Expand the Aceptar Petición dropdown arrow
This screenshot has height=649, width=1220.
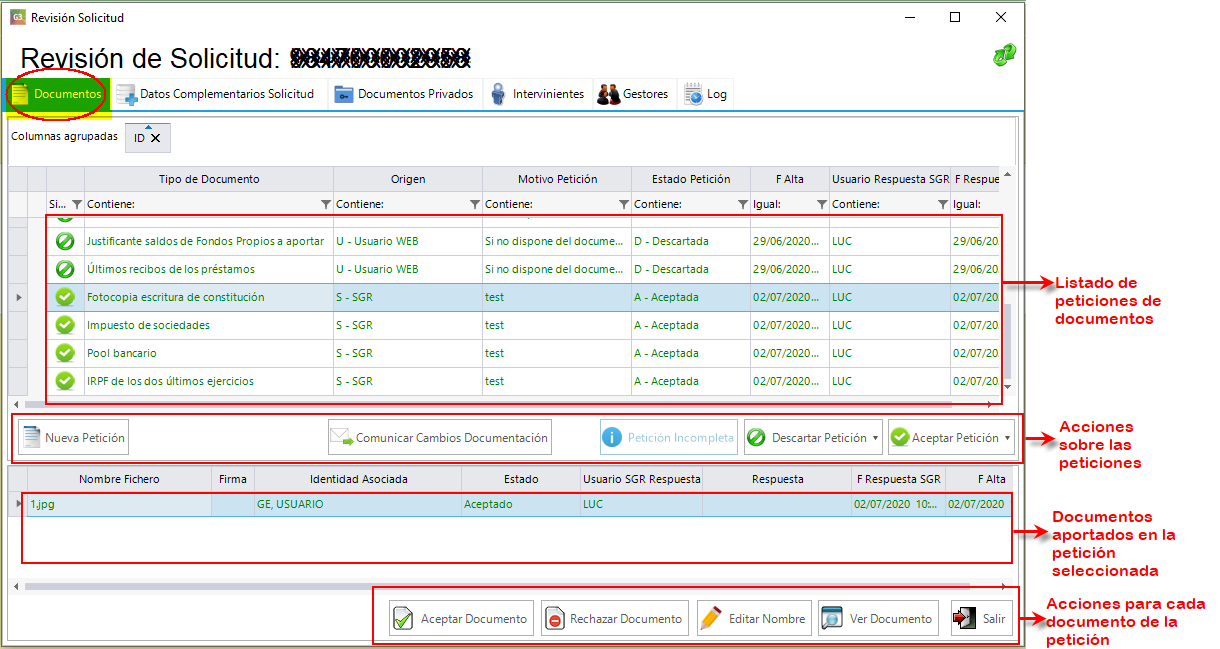(1008, 437)
